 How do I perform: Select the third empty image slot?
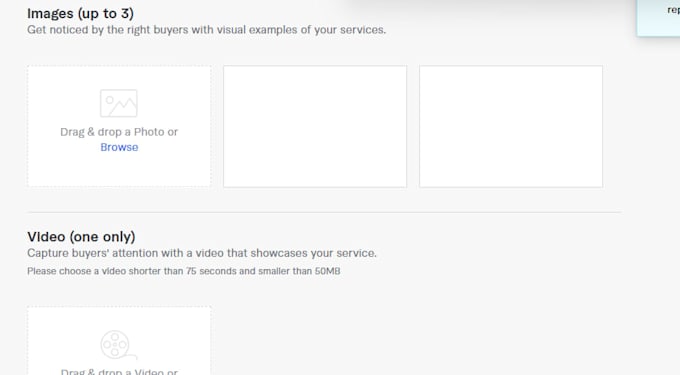pyautogui.click(x=511, y=127)
